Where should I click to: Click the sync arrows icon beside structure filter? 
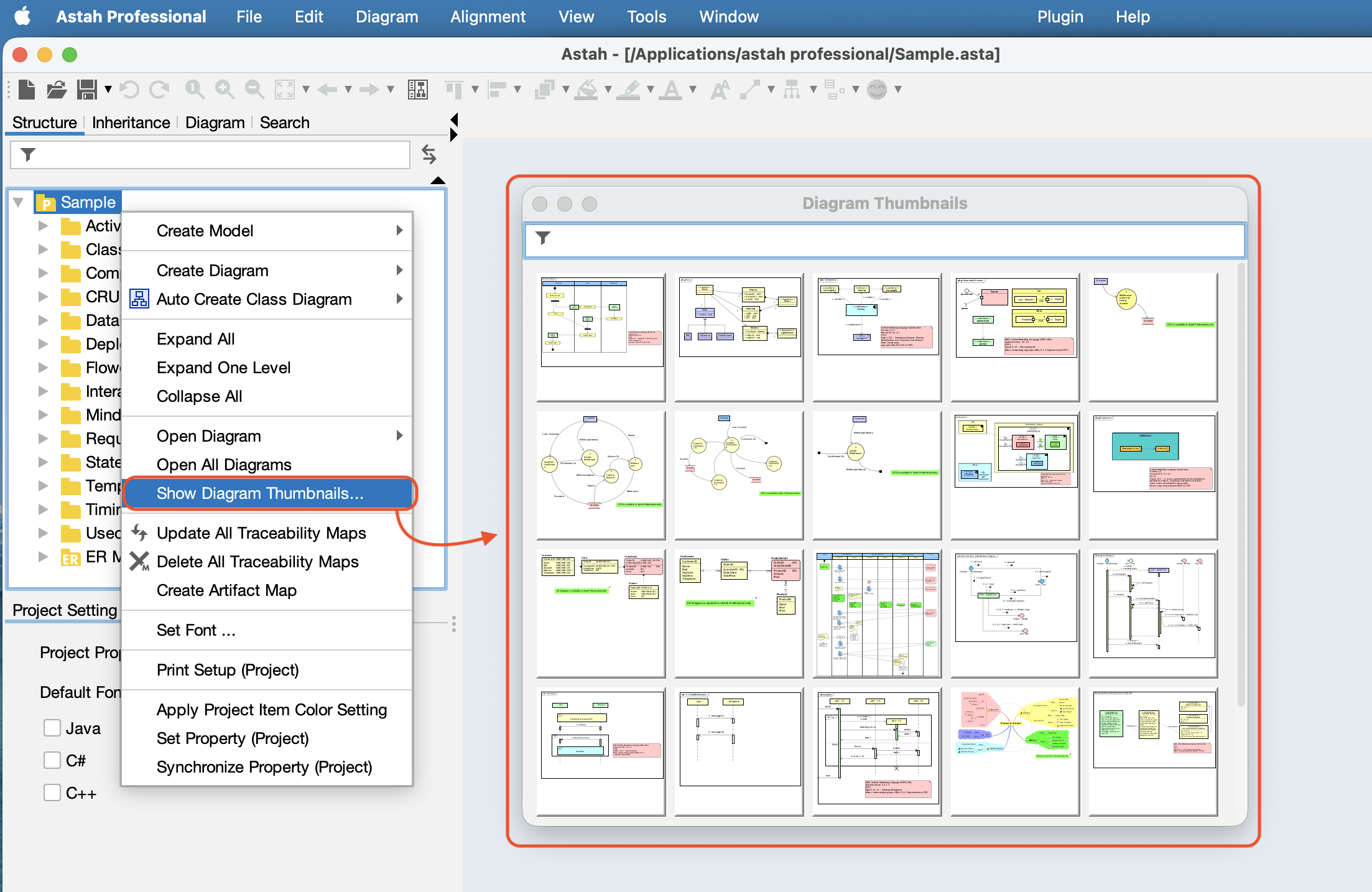[429, 154]
